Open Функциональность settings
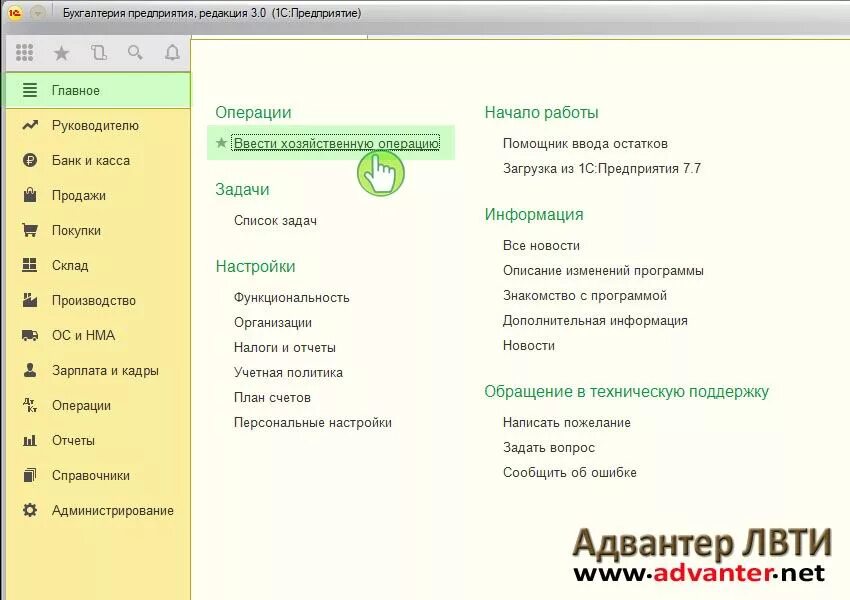The width and height of the screenshot is (850, 600). [x=292, y=298]
